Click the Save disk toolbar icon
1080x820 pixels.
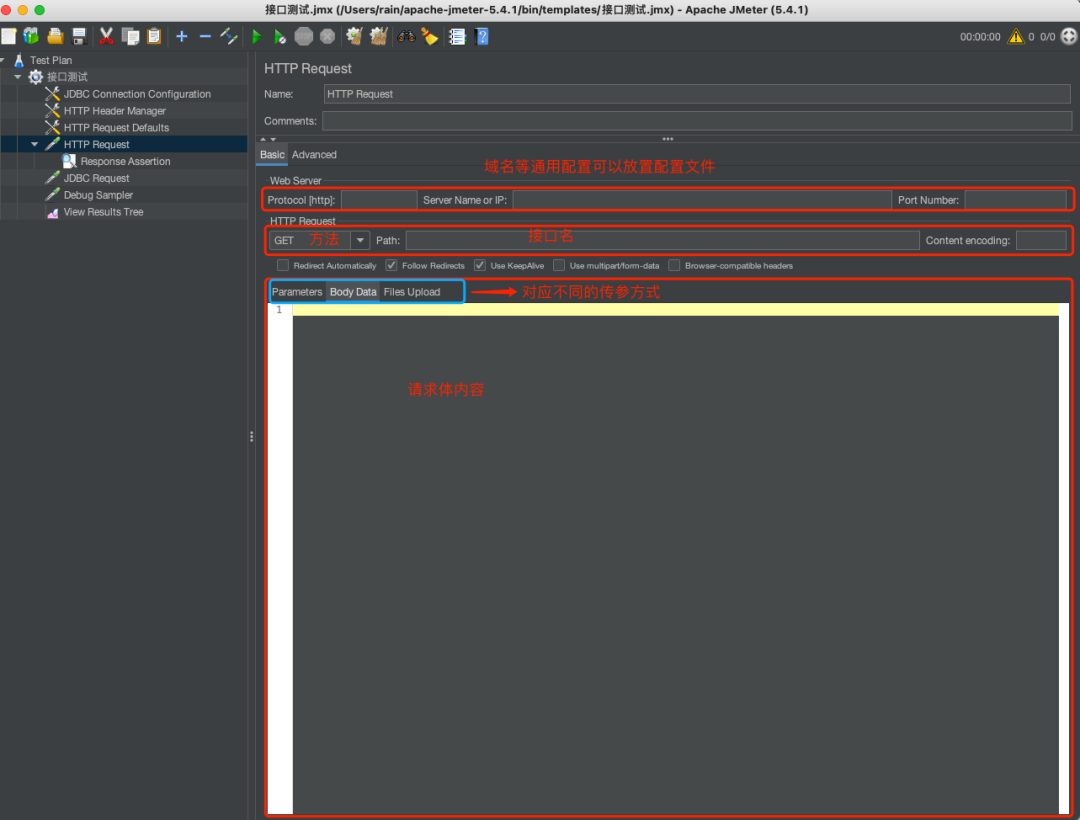click(79, 37)
